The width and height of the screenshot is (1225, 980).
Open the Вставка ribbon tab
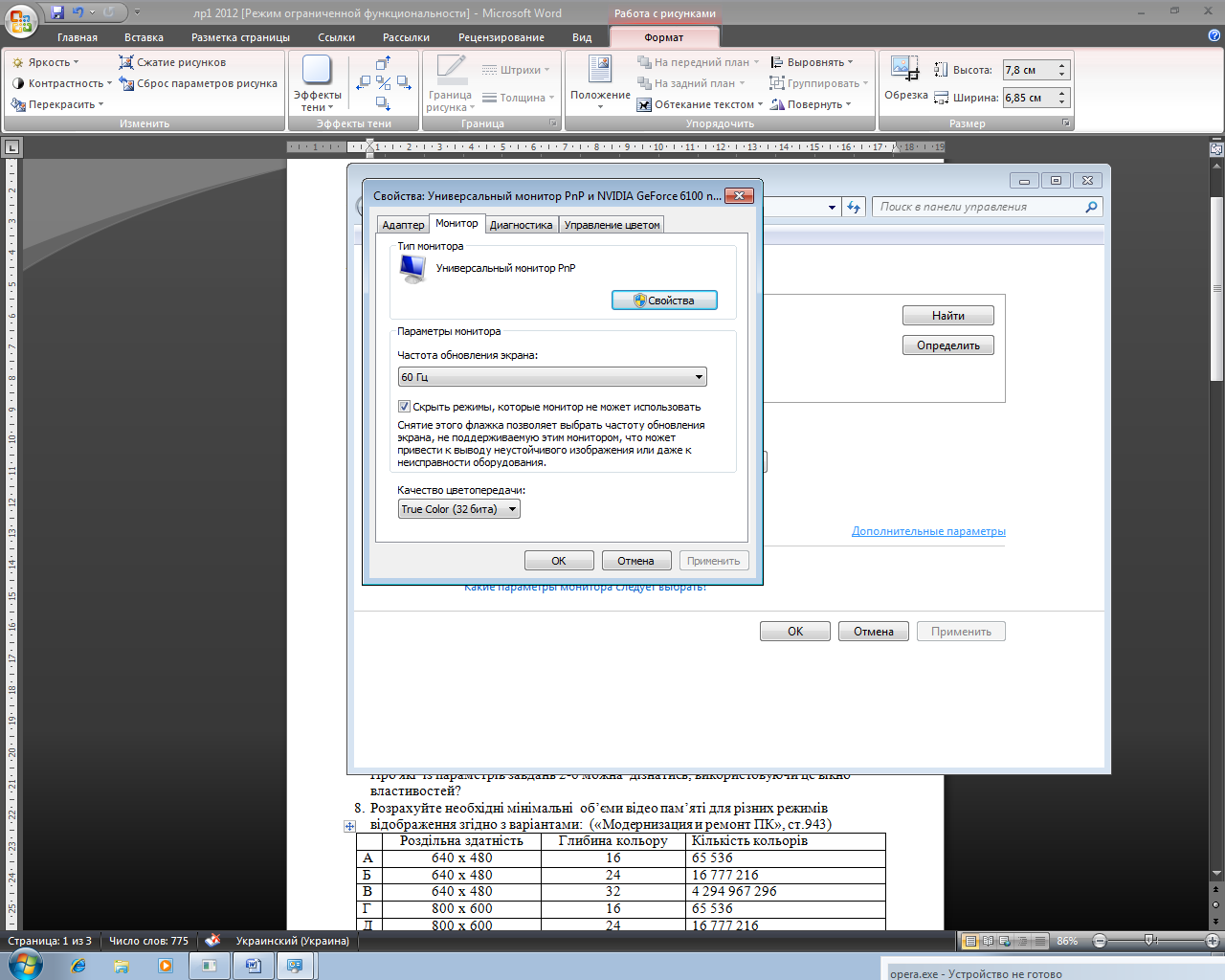click(x=144, y=37)
